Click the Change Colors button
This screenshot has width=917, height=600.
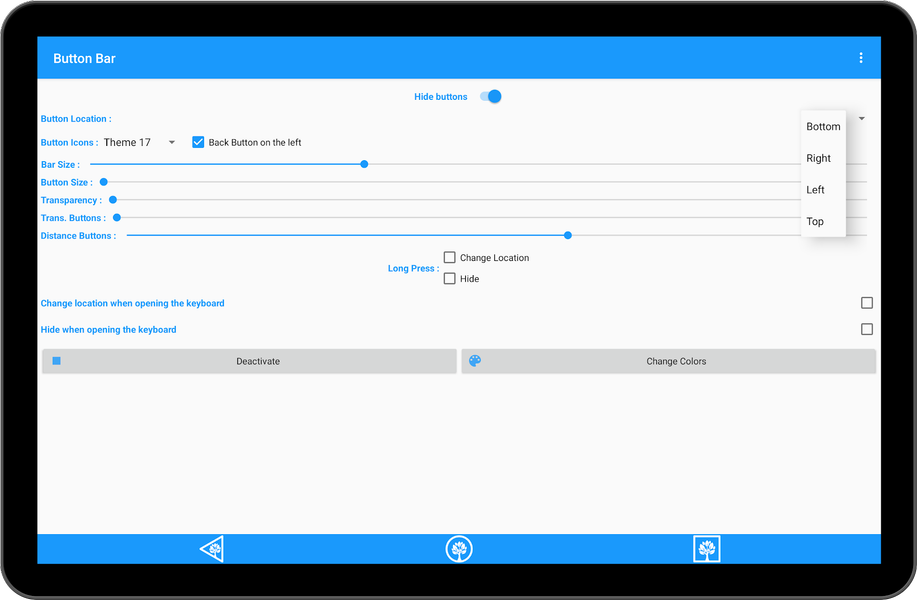(668, 361)
